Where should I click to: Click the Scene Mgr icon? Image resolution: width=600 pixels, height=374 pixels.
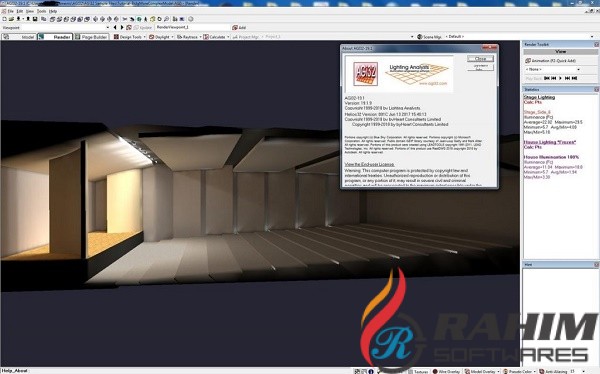419,37
